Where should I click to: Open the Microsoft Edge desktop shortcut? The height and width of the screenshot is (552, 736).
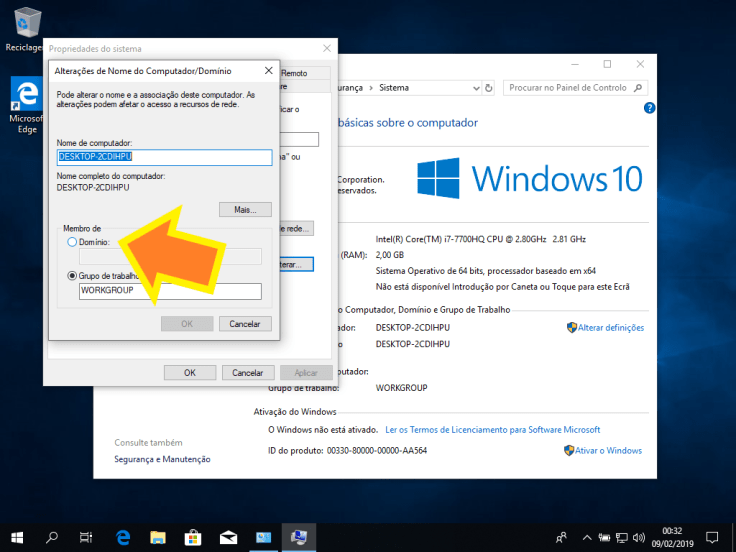[26, 98]
